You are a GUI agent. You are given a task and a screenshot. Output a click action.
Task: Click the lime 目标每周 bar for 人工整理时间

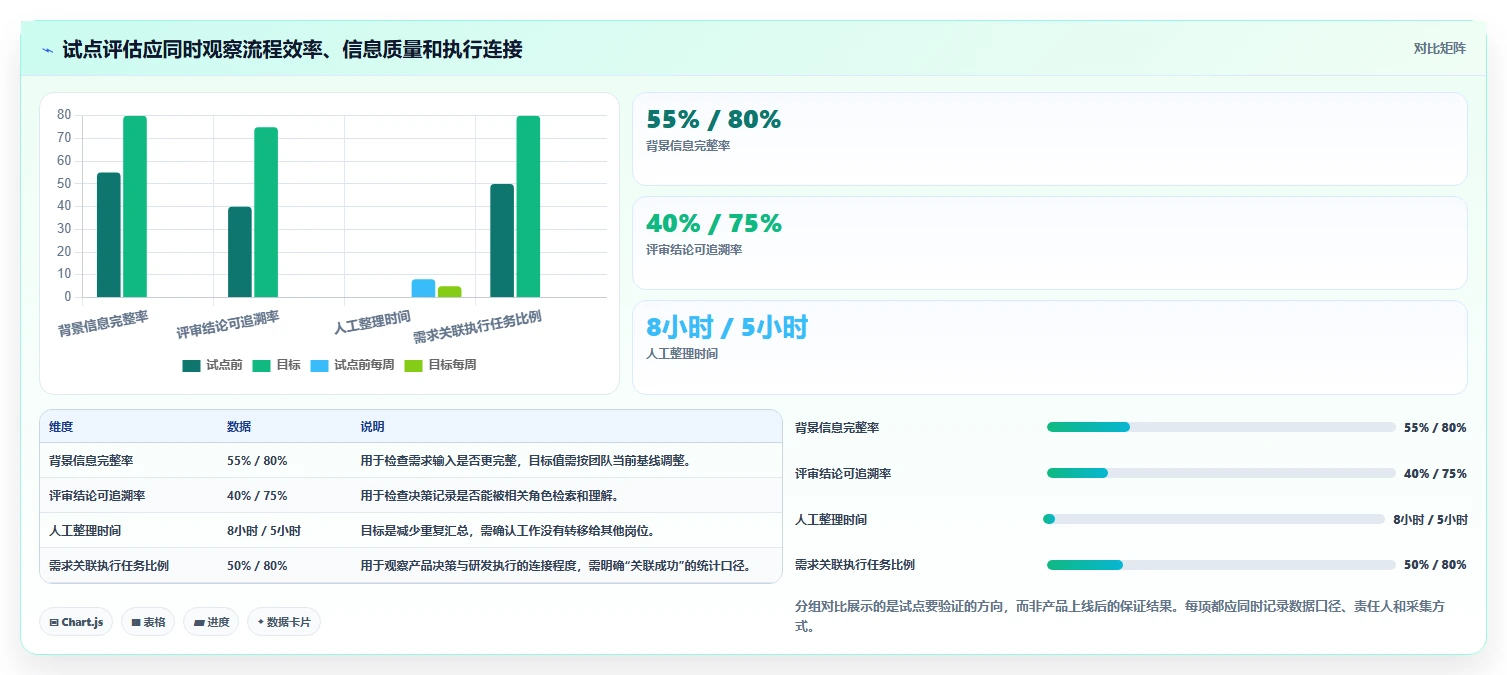449,292
